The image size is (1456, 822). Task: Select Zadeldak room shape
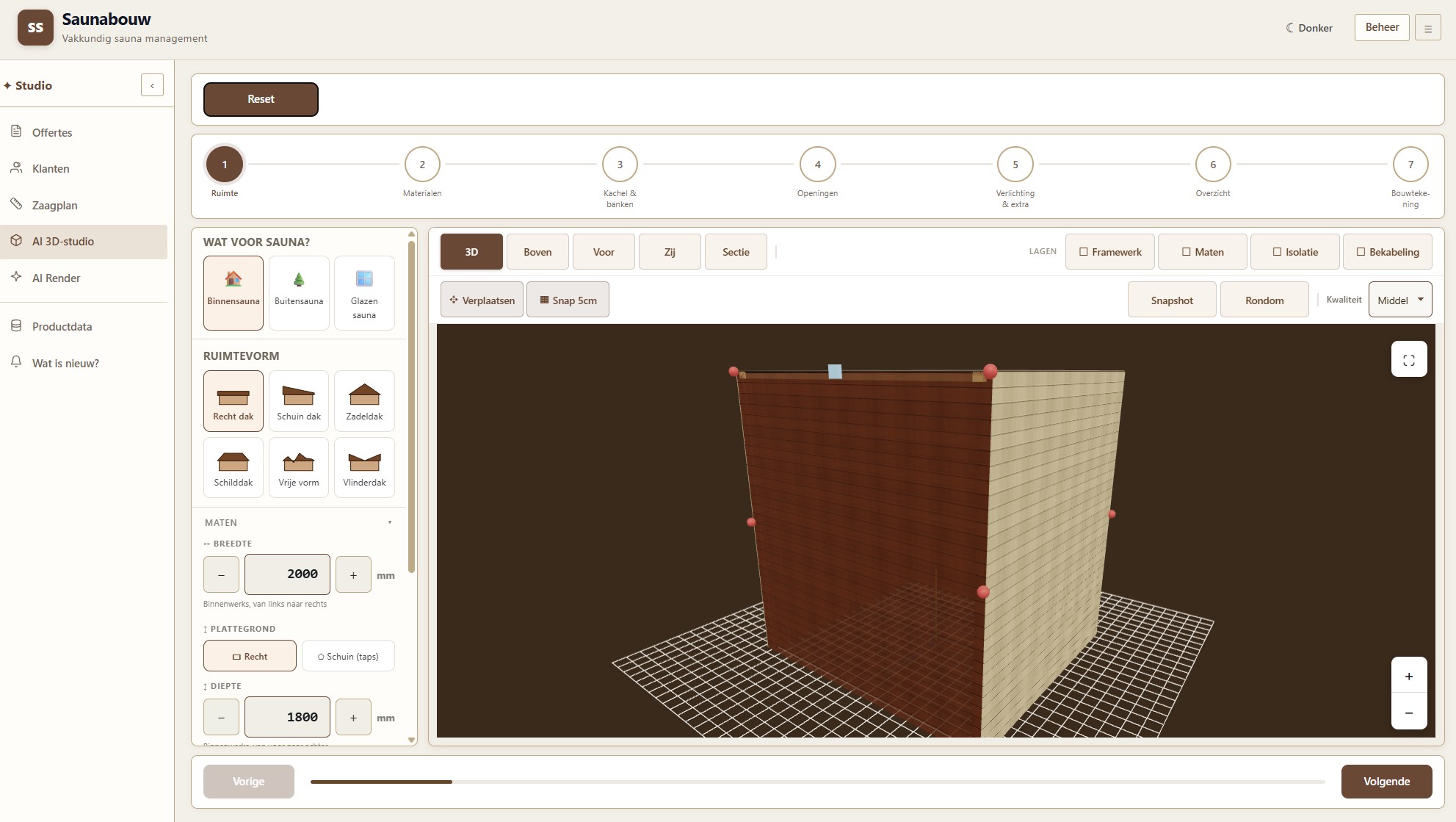(364, 401)
